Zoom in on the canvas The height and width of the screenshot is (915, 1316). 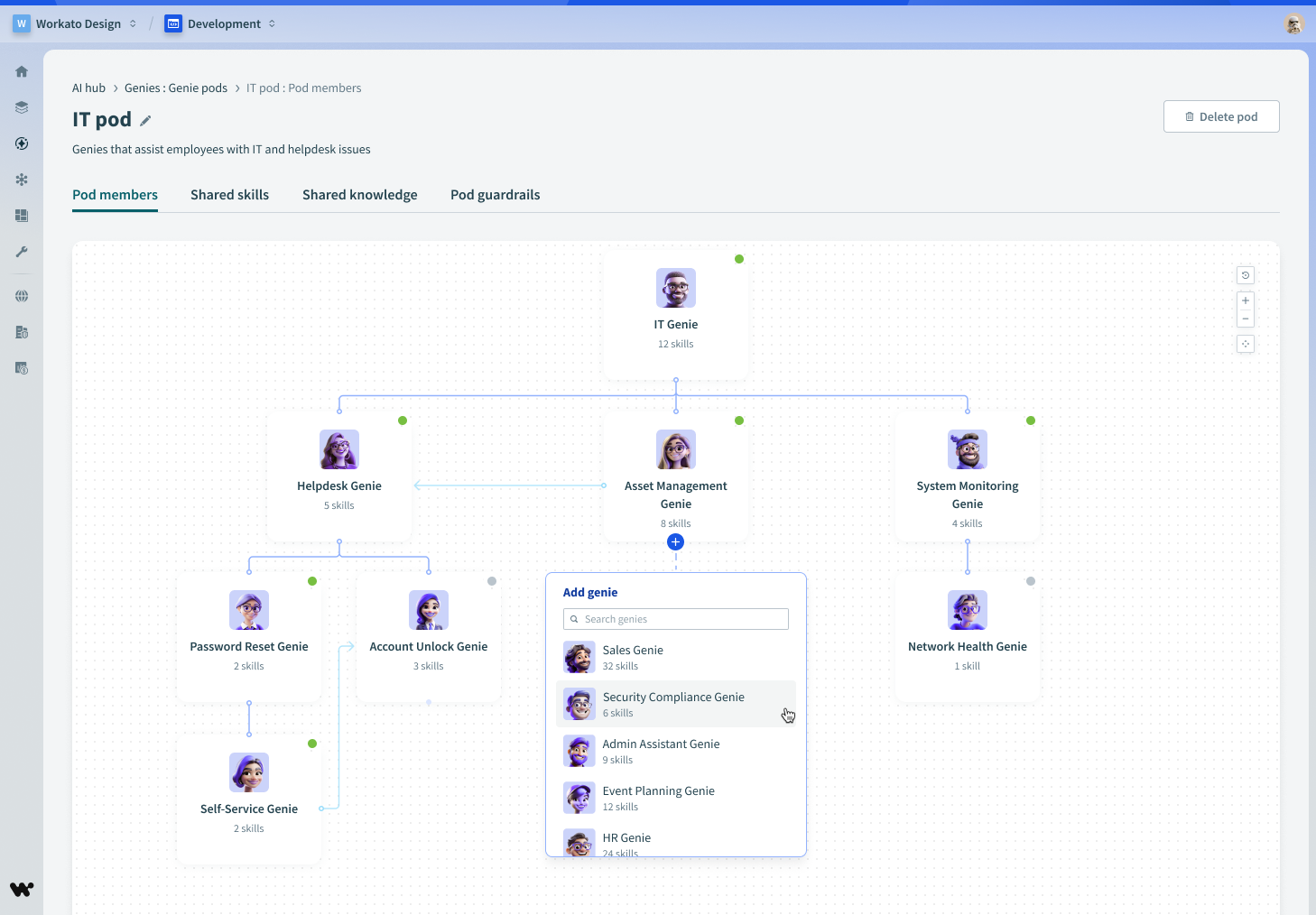[1246, 300]
